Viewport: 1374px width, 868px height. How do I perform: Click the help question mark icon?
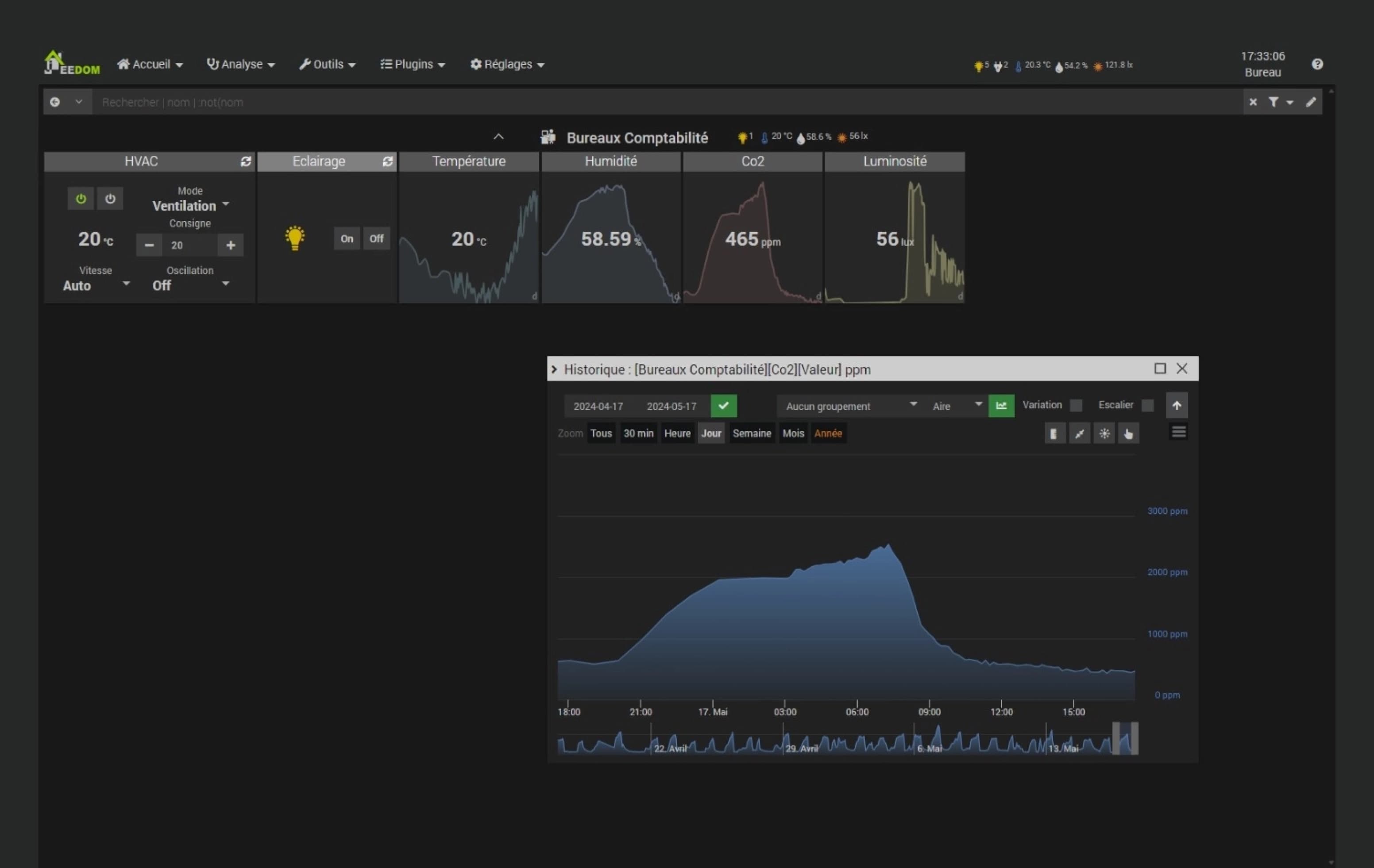pyautogui.click(x=1317, y=64)
